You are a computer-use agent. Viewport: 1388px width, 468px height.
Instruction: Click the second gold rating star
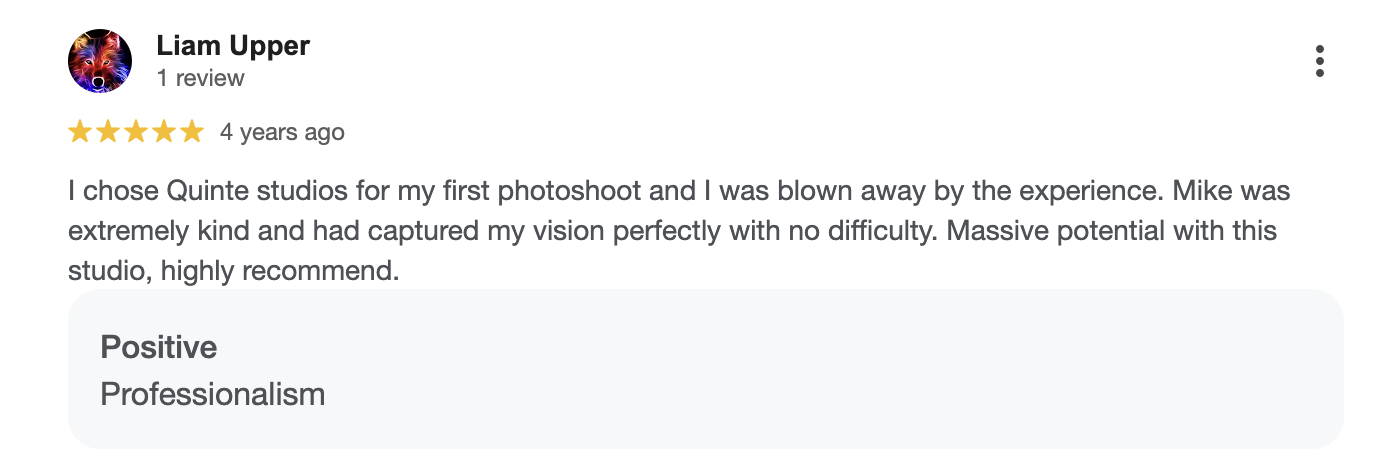click(x=108, y=132)
